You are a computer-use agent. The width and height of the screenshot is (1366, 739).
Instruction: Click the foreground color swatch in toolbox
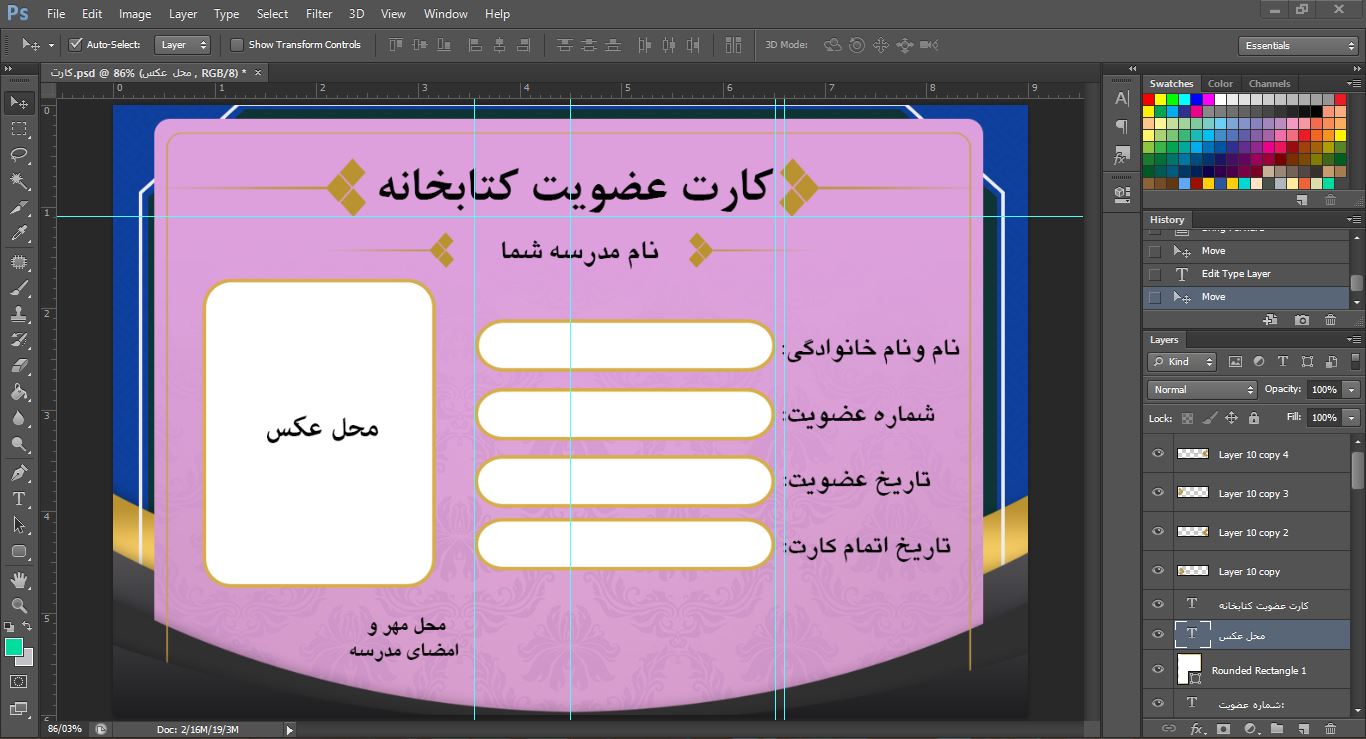(13, 647)
